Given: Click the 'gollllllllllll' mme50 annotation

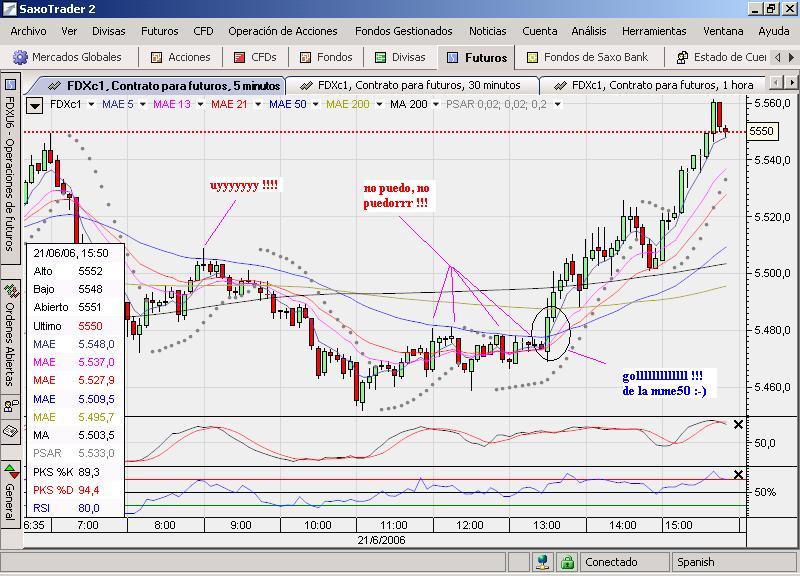Looking at the screenshot, I should pos(664,383).
